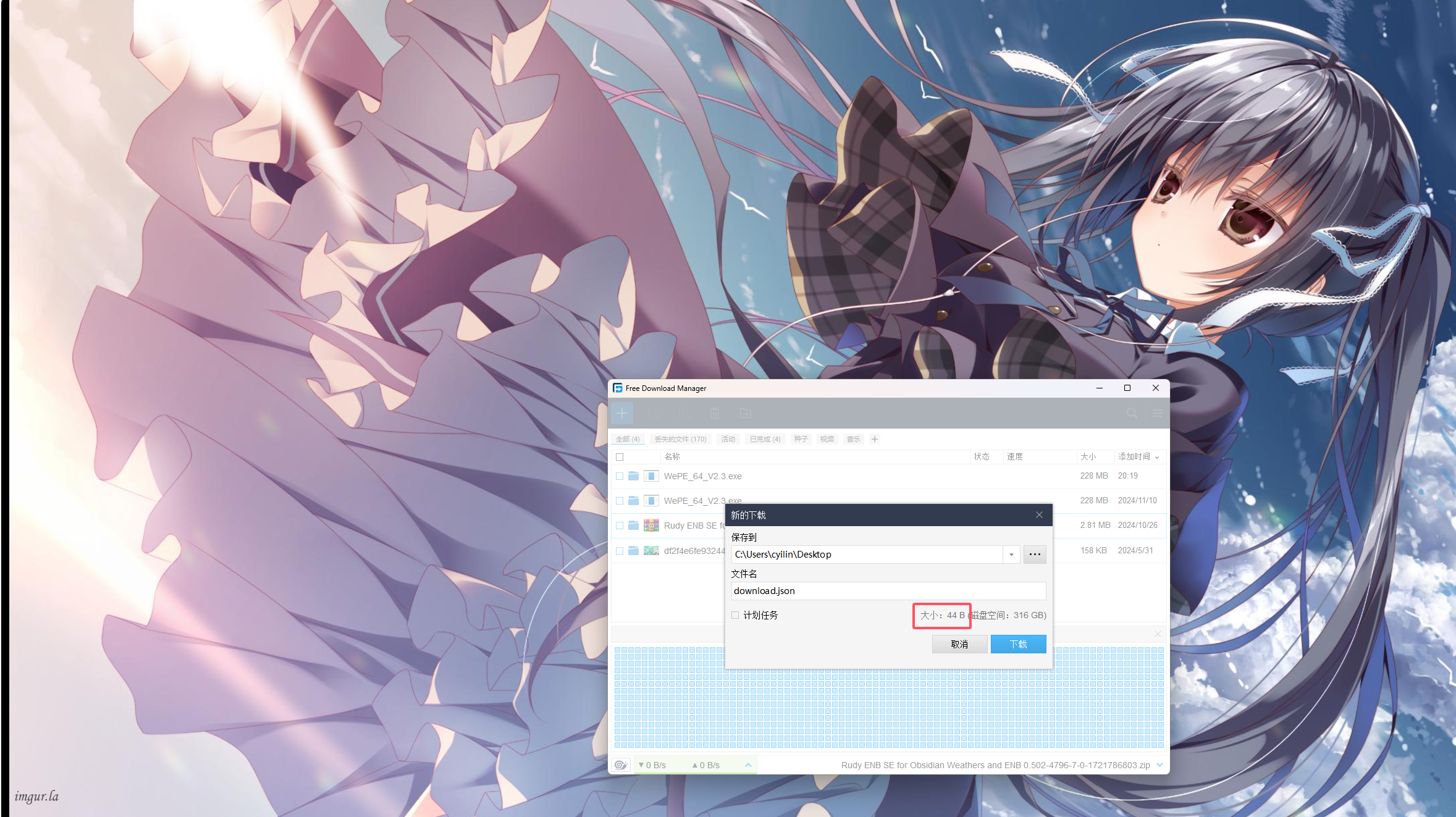Click the progress blocks map in details panel

pyautogui.click(x=888, y=698)
